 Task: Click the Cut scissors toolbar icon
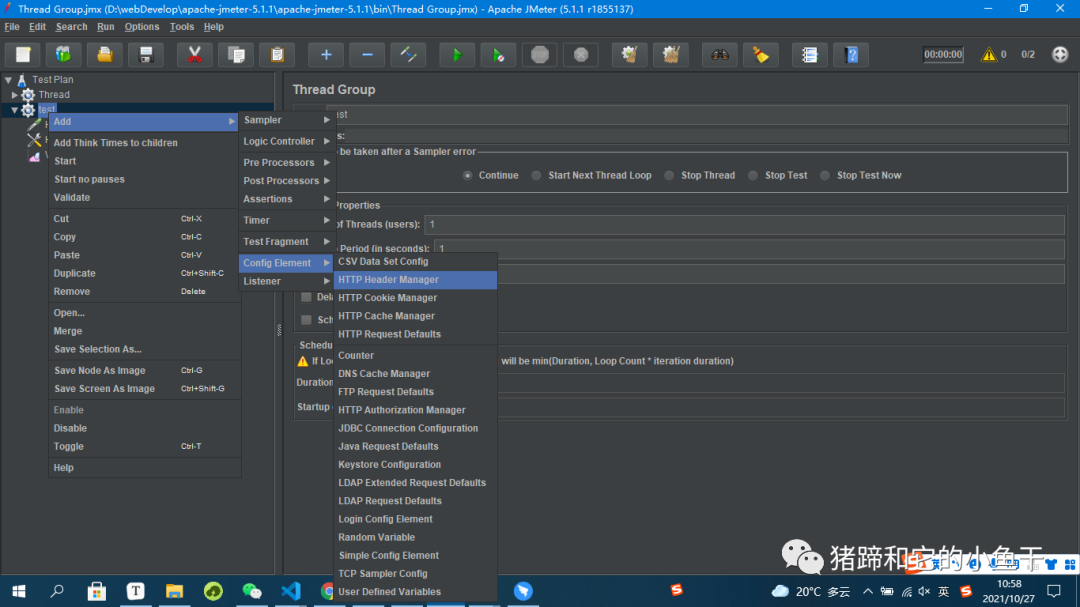[x=195, y=54]
